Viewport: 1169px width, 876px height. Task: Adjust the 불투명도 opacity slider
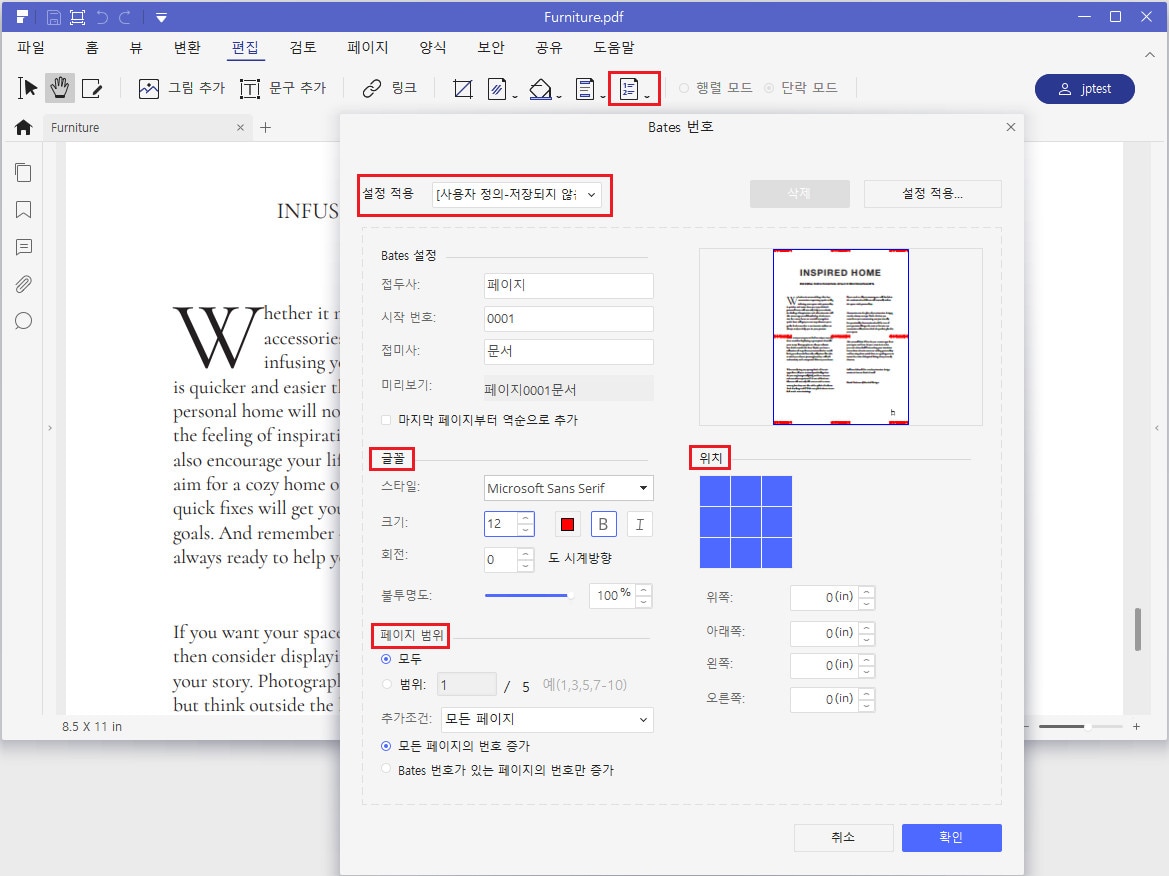click(529, 596)
